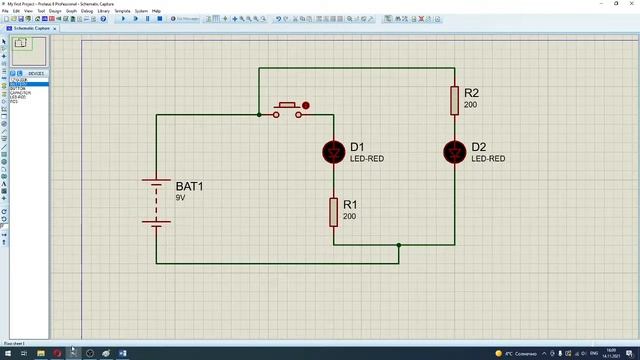Click the overview window thumbnail
Image resolution: width=640 pixels, height=360 pixels.
[x=29, y=51]
